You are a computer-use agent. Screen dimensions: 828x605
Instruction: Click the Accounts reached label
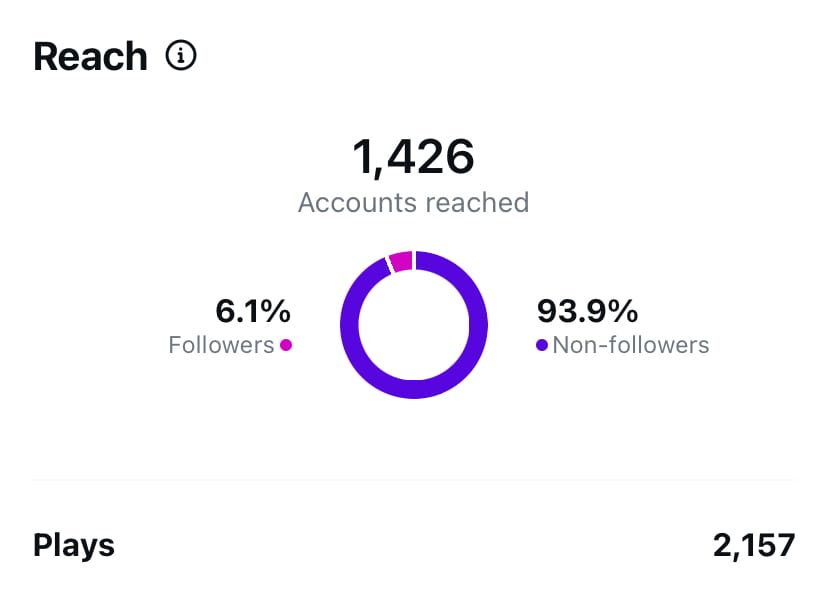(x=413, y=203)
